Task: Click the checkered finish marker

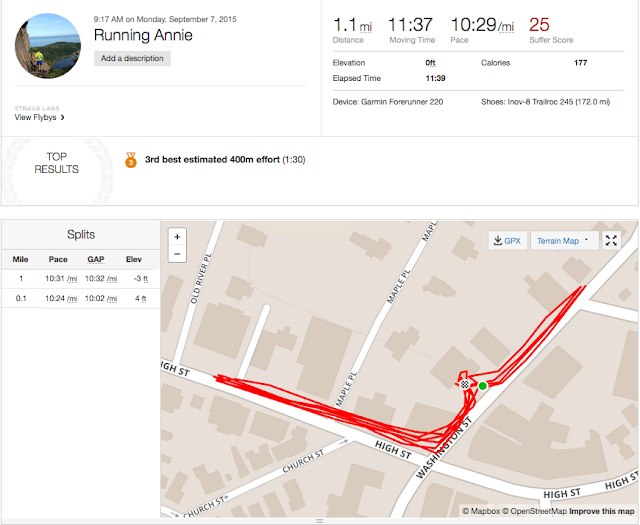Action: click(465, 383)
